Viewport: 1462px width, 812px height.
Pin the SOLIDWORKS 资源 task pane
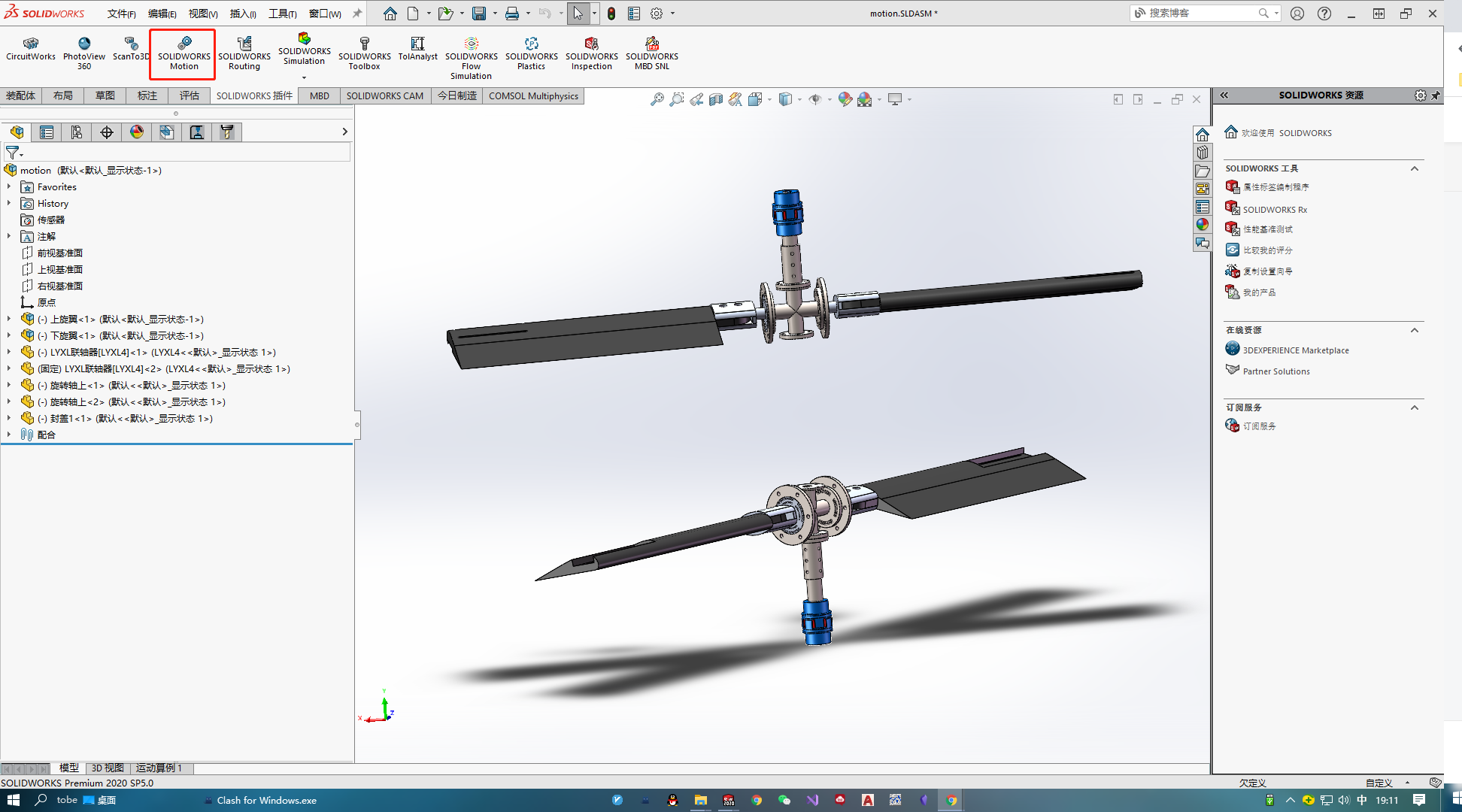click(1436, 95)
